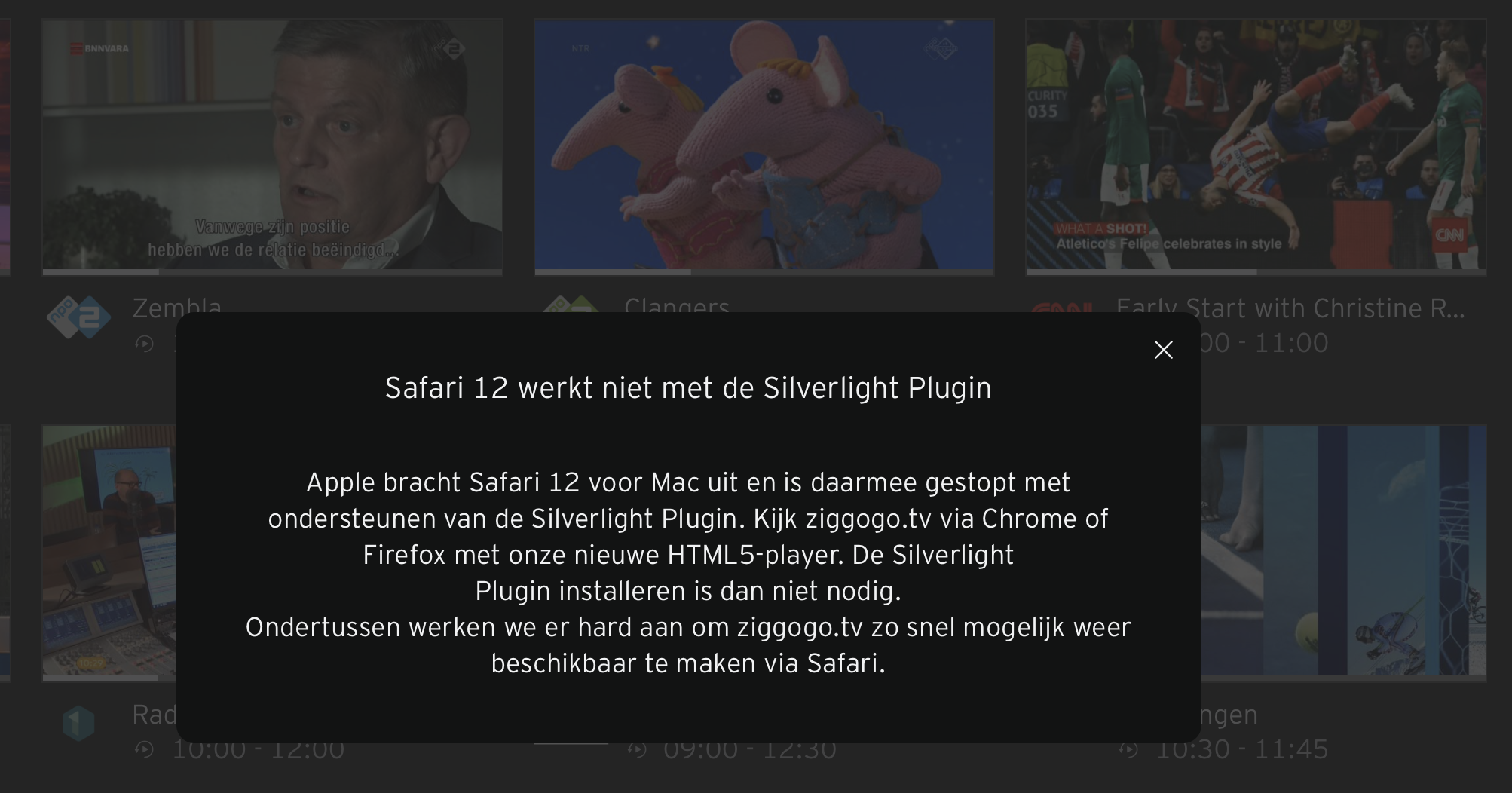This screenshot has height=793, width=1512.
Task: Click replay icon next to 09:00 - 12:30
Action: [637, 749]
